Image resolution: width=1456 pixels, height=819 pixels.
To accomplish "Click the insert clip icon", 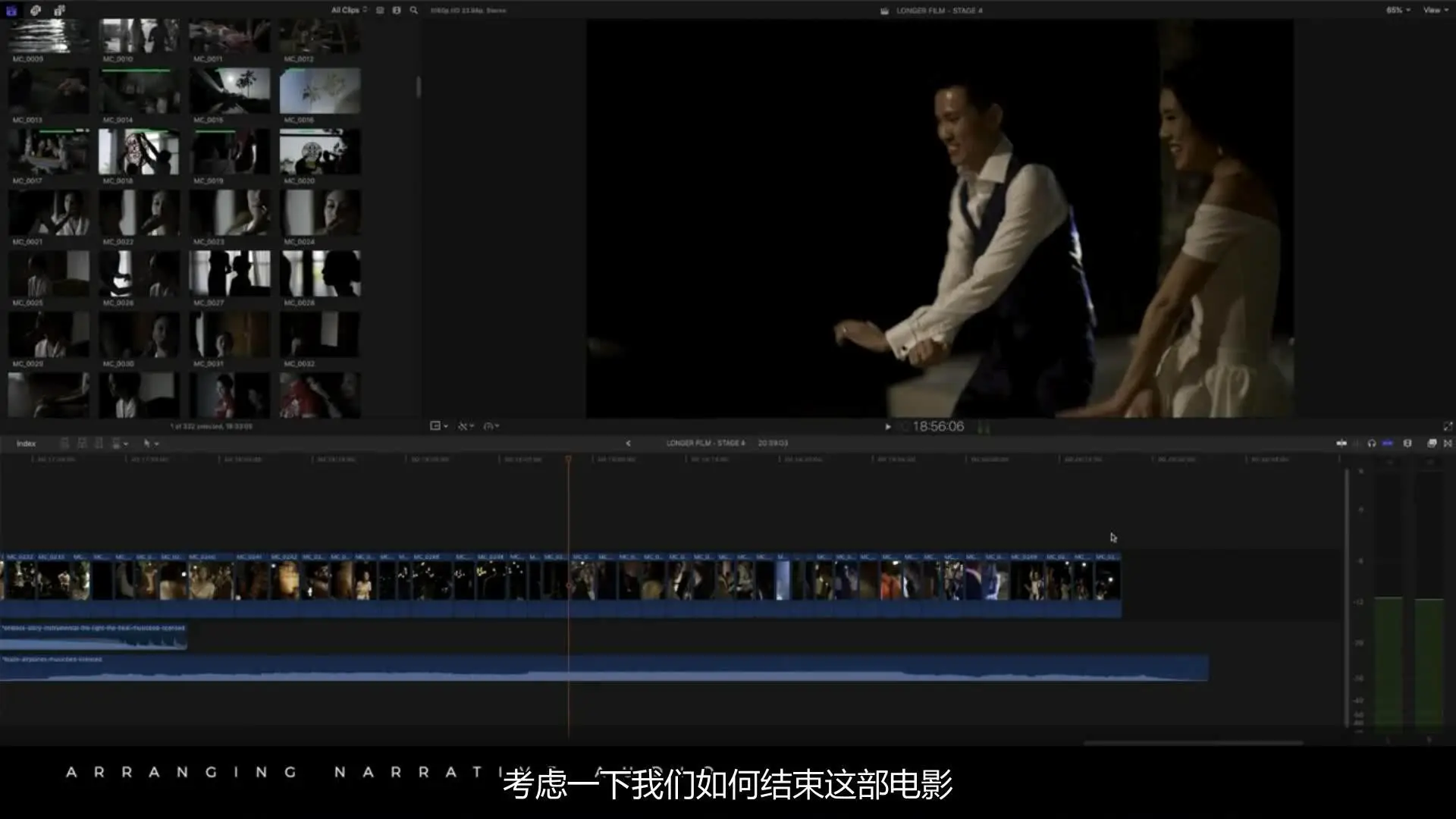I will [x=82, y=444].
